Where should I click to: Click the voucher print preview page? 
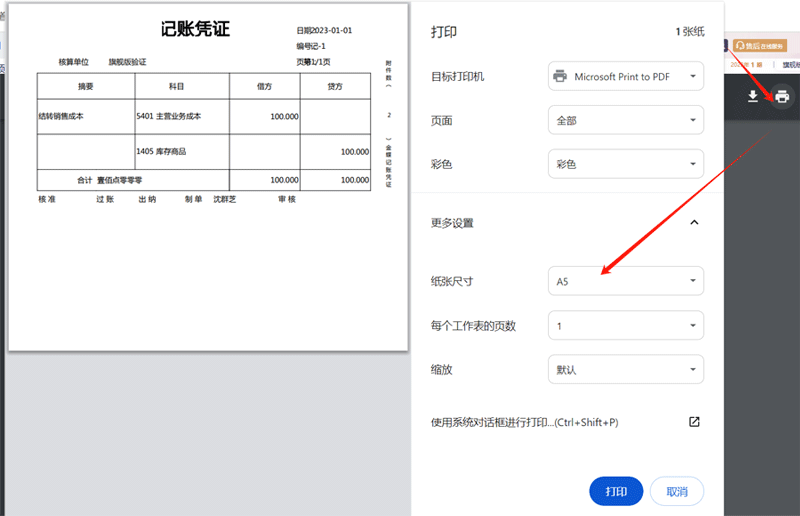pos(208,177)
